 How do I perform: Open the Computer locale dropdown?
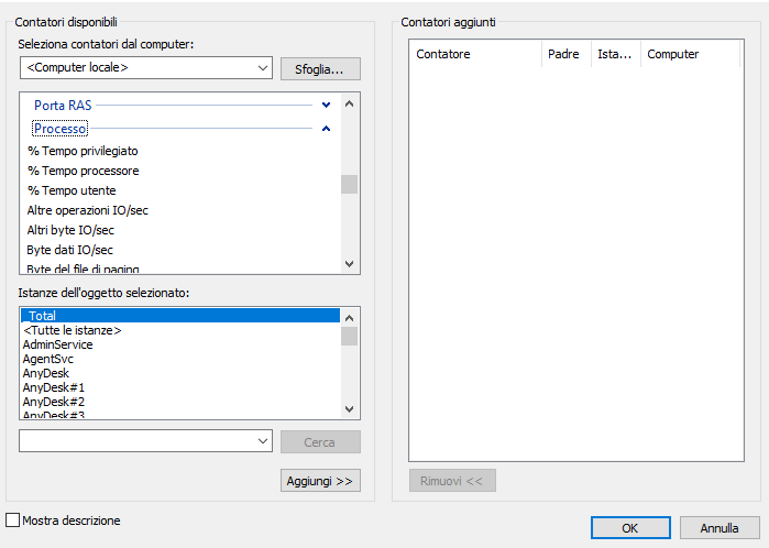(263, 68)
